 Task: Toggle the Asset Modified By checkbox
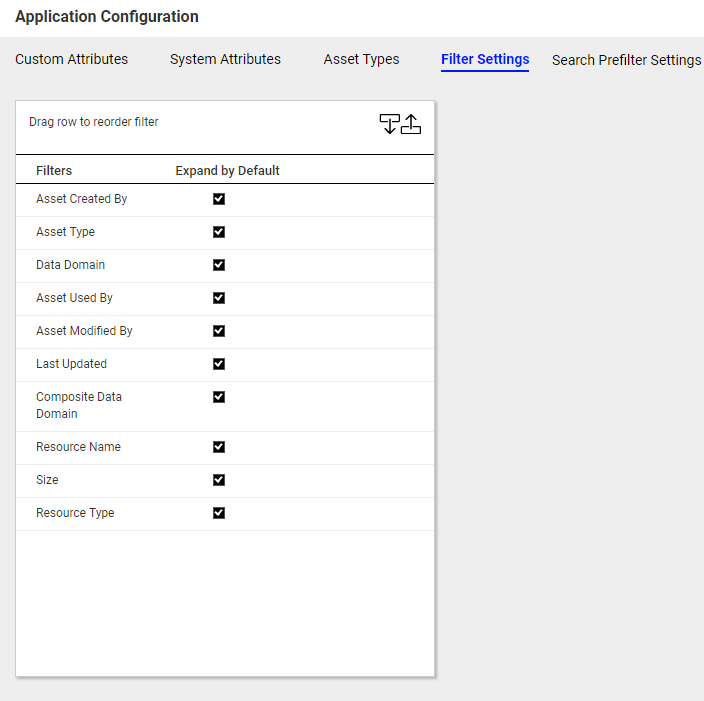[219, 331]
